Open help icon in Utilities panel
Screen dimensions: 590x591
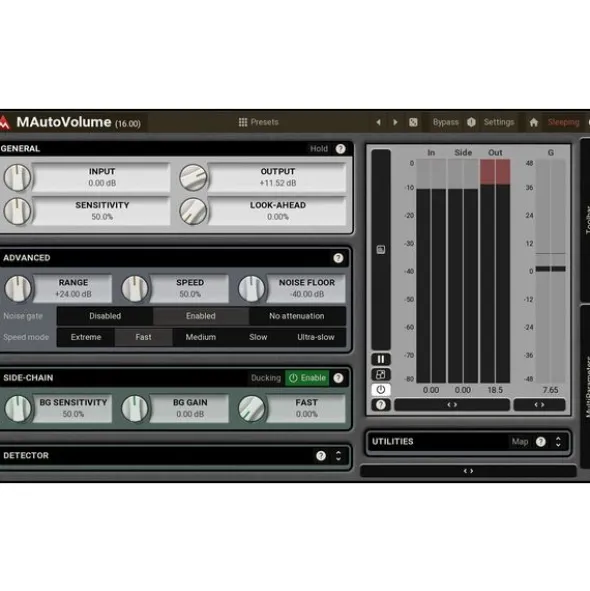[541, 442]
